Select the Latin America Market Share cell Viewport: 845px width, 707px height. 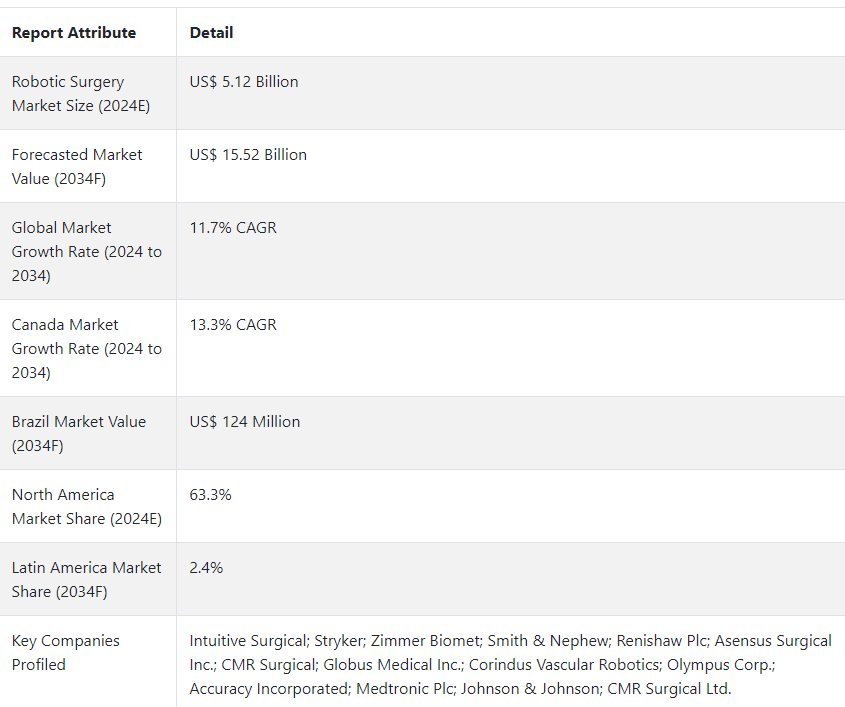pyautogui.click(x=86, y=579)
